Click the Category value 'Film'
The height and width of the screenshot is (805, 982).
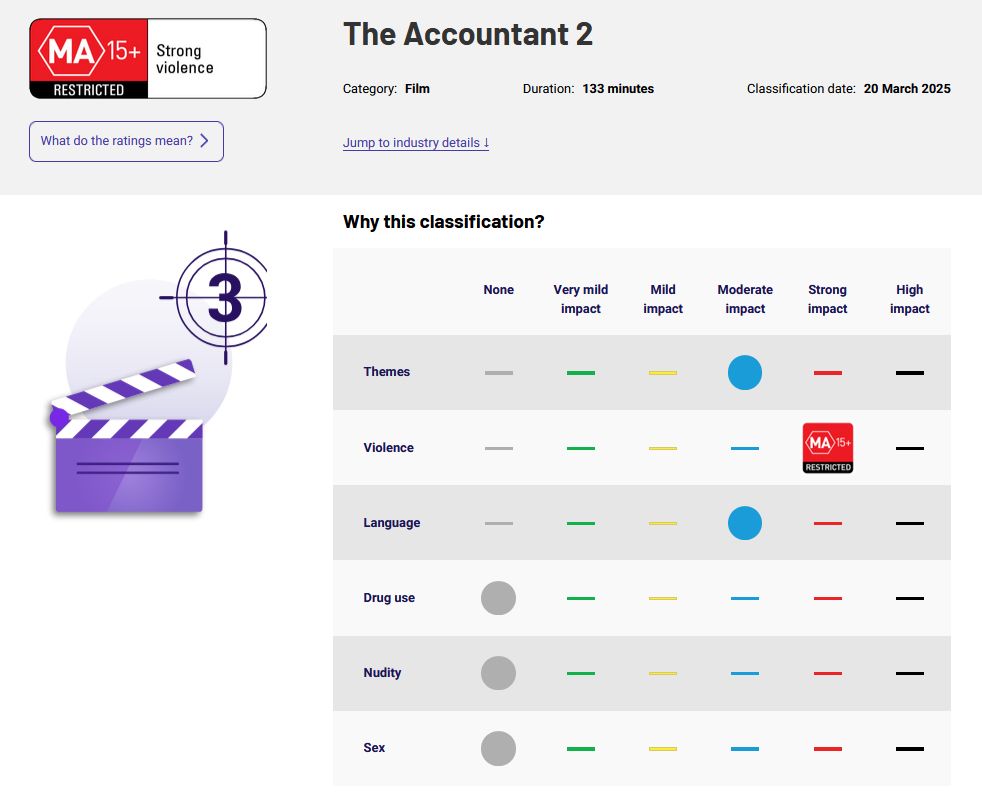pyautogui.click(x=417, y=89)
